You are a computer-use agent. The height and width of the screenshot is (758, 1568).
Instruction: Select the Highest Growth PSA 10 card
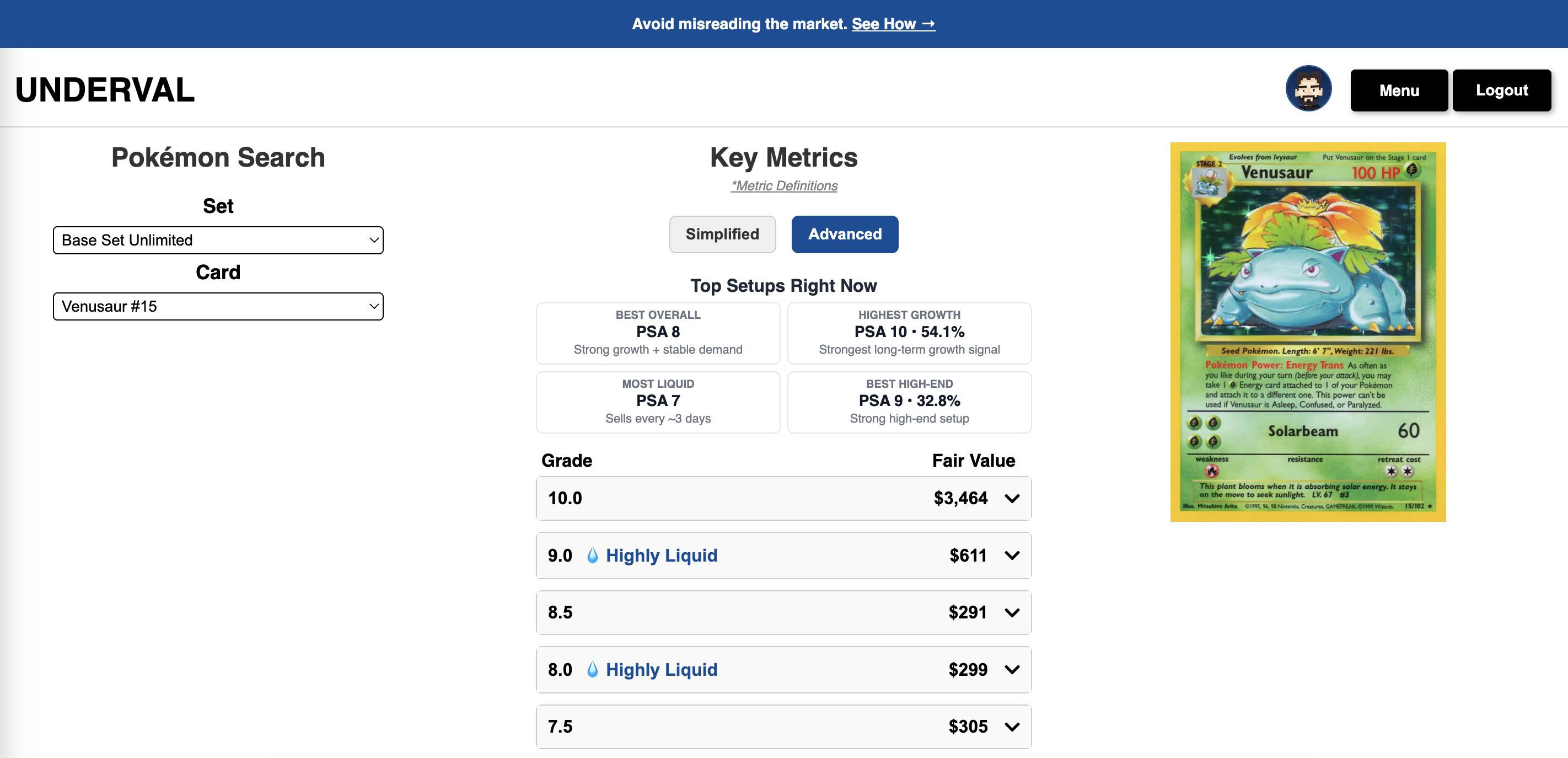pos(909,333)
